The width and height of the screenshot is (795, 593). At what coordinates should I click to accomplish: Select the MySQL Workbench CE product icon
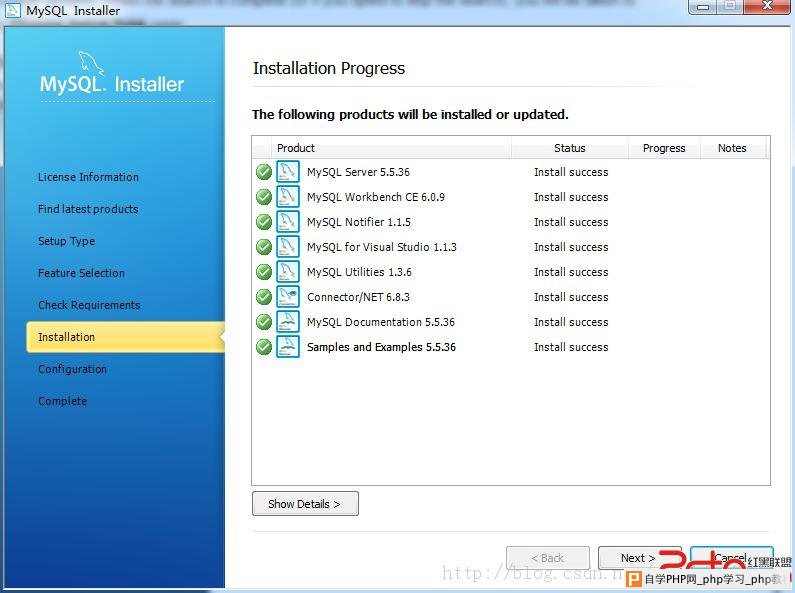tap(288, 197)
